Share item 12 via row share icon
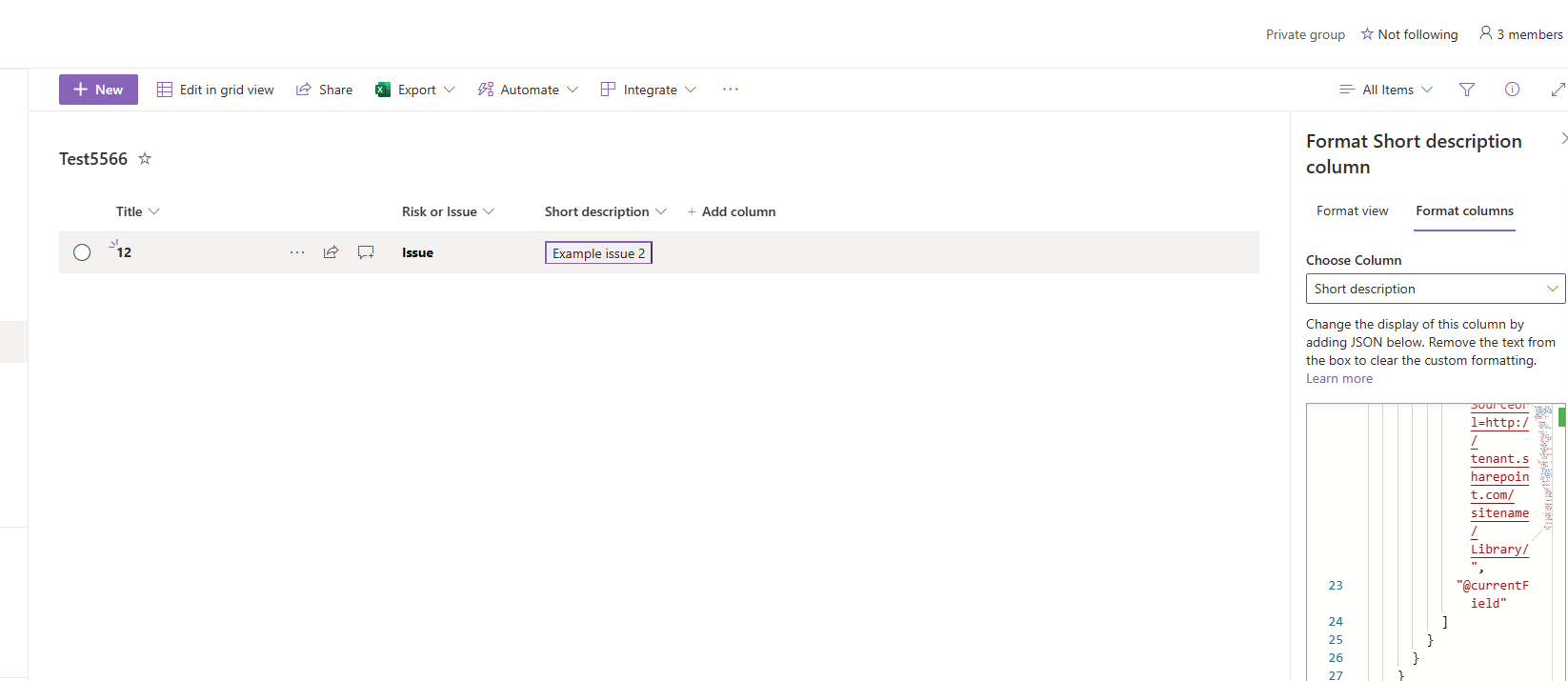This screenshot has height=681, width=1568. coord(331,252)
